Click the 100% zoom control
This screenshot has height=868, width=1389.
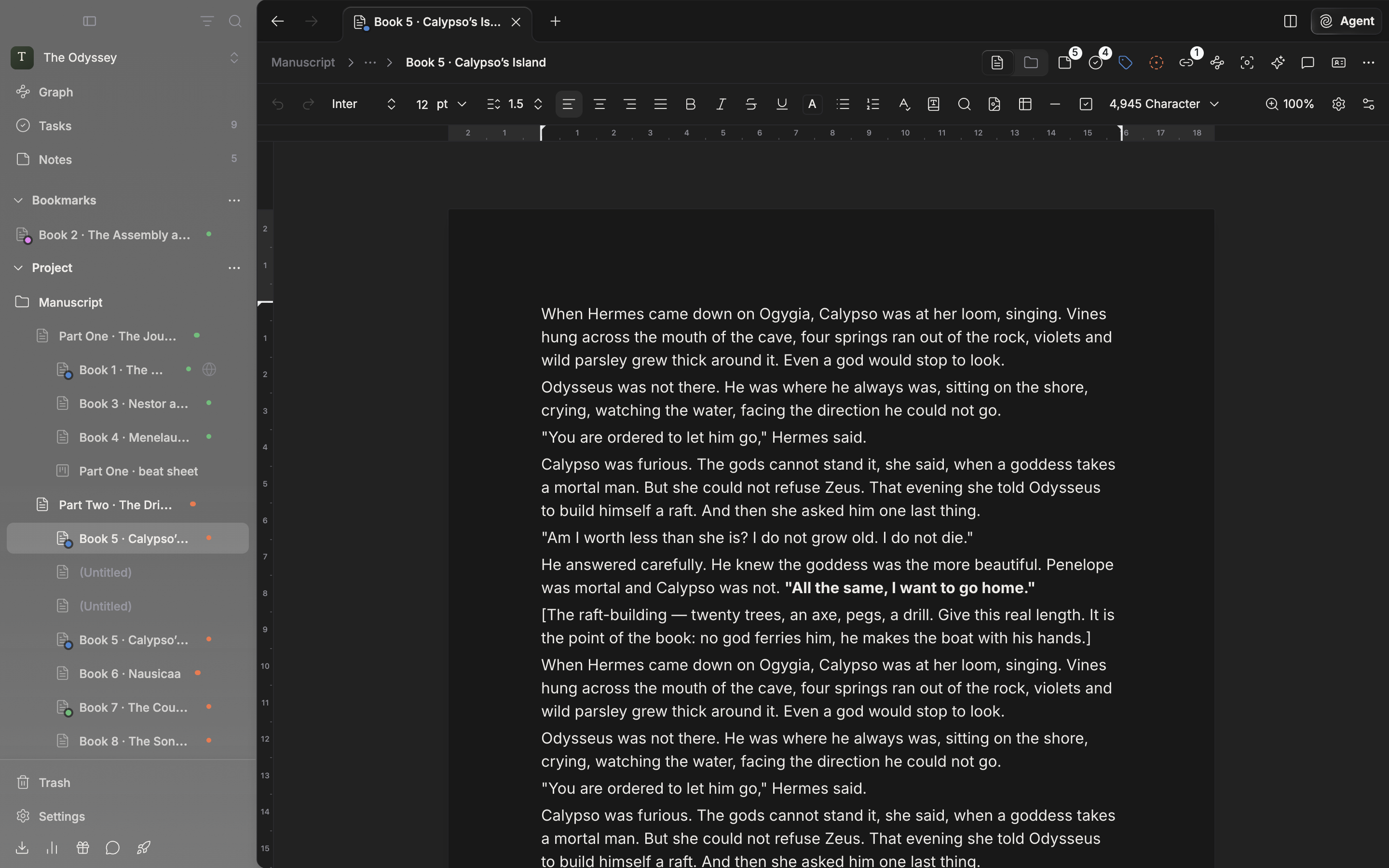click(1289, 104)
